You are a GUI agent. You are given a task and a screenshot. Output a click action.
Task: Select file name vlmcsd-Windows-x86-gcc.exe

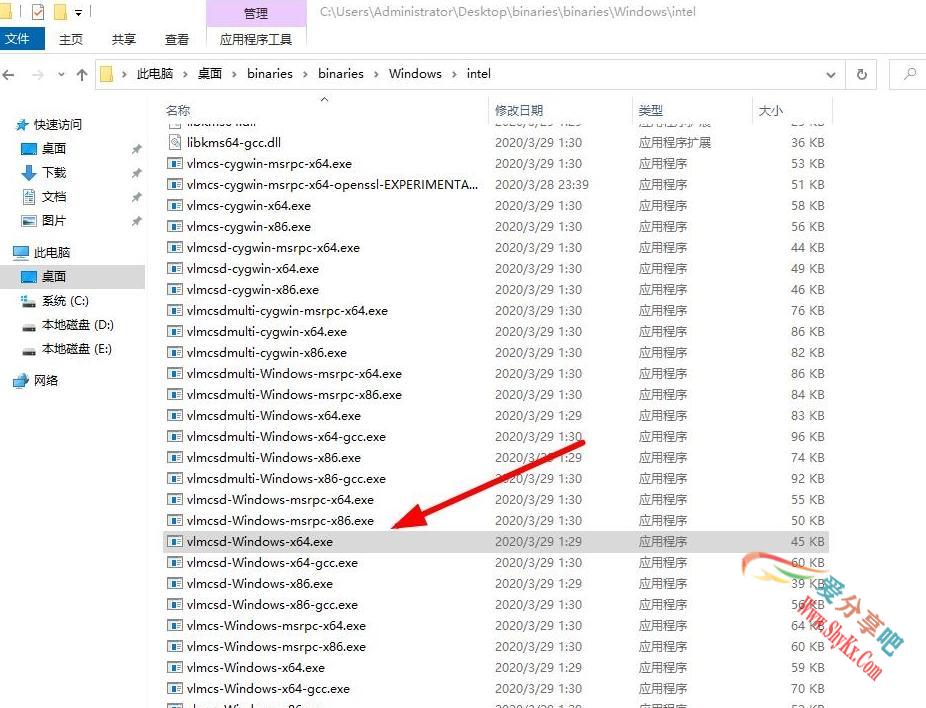click(272, 605)
